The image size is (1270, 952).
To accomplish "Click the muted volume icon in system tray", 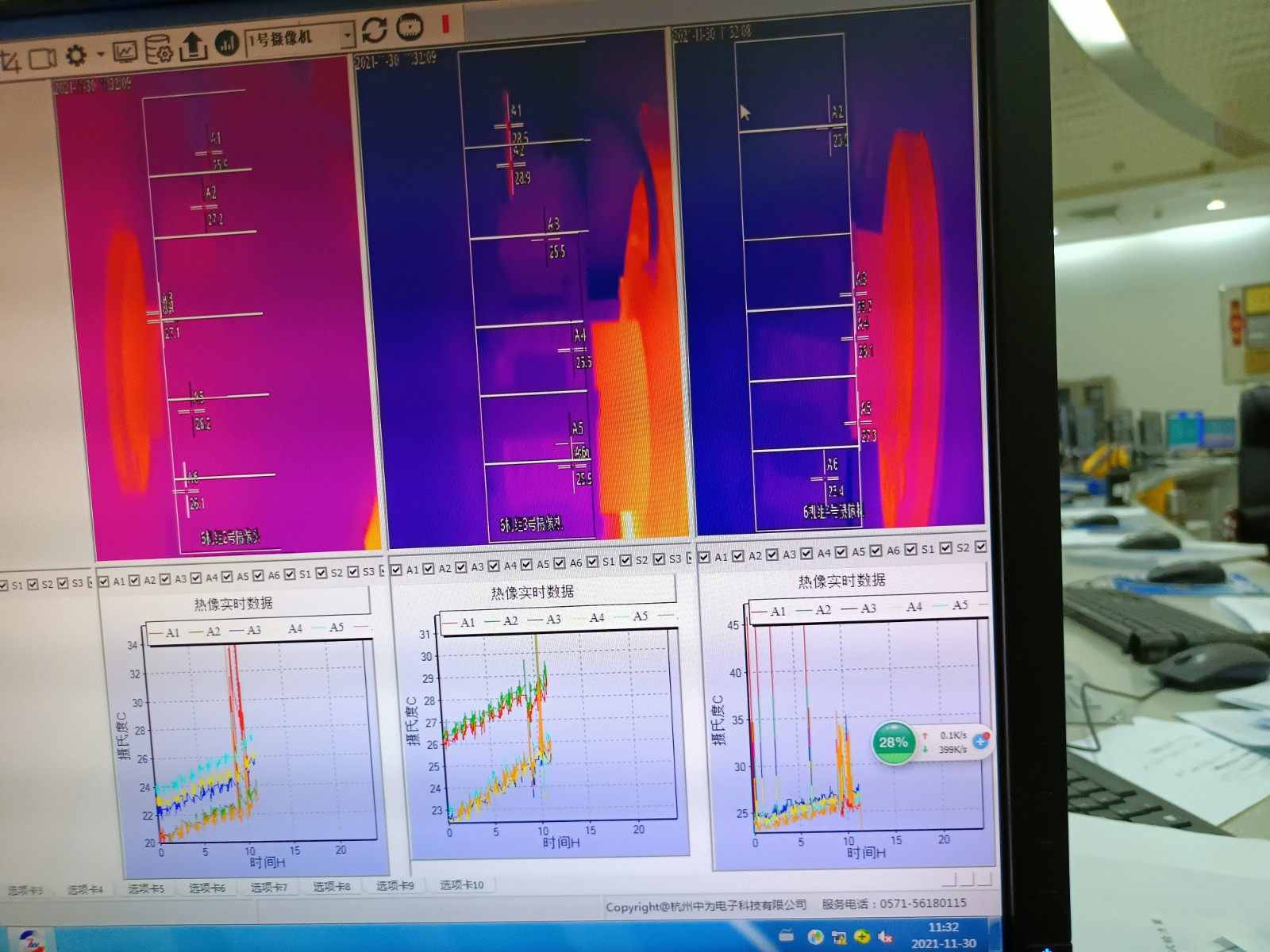I will 886,938.
